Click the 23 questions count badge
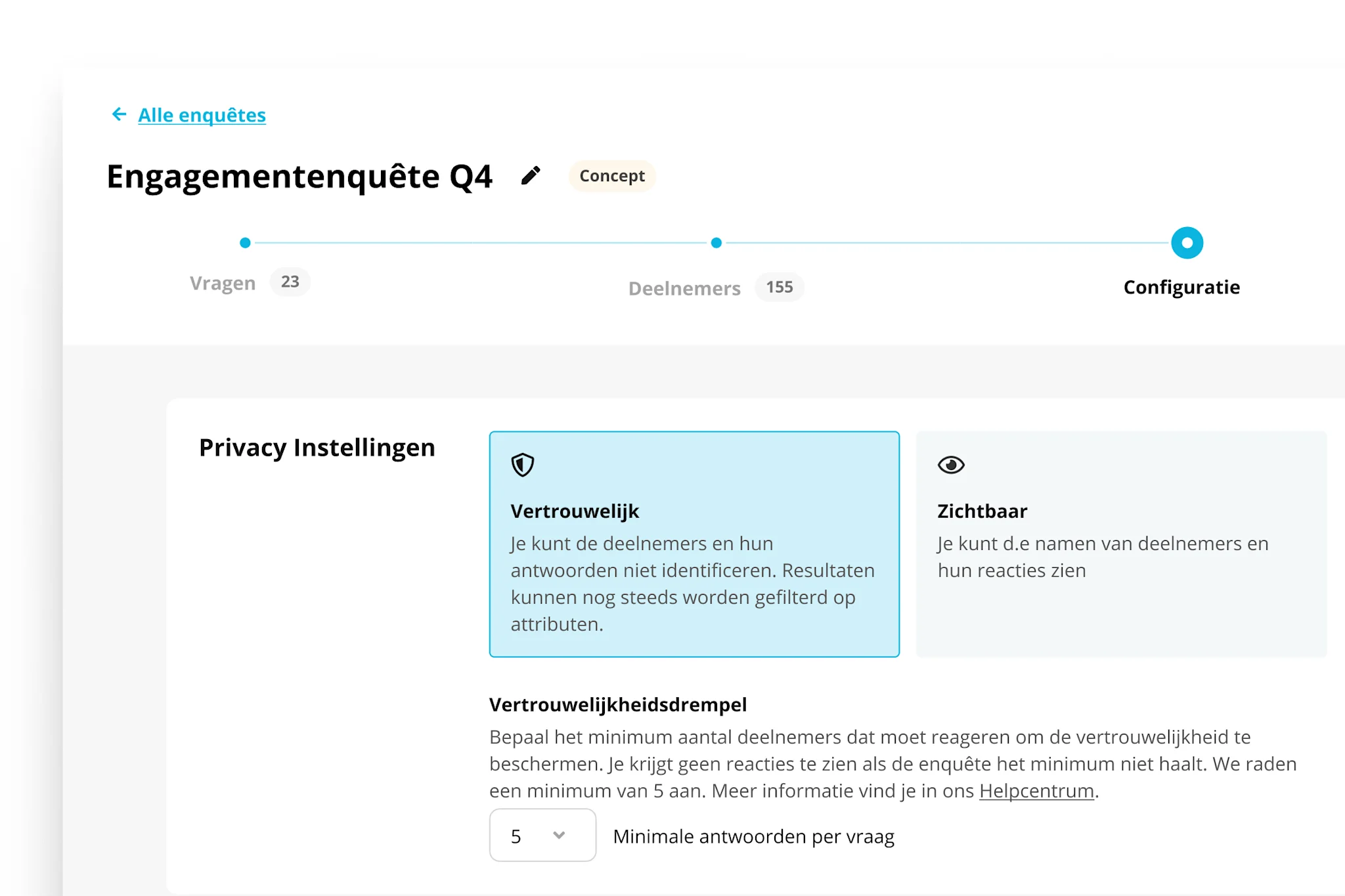Viewport: 1345px width, 896px height. (x=290, y=282)
